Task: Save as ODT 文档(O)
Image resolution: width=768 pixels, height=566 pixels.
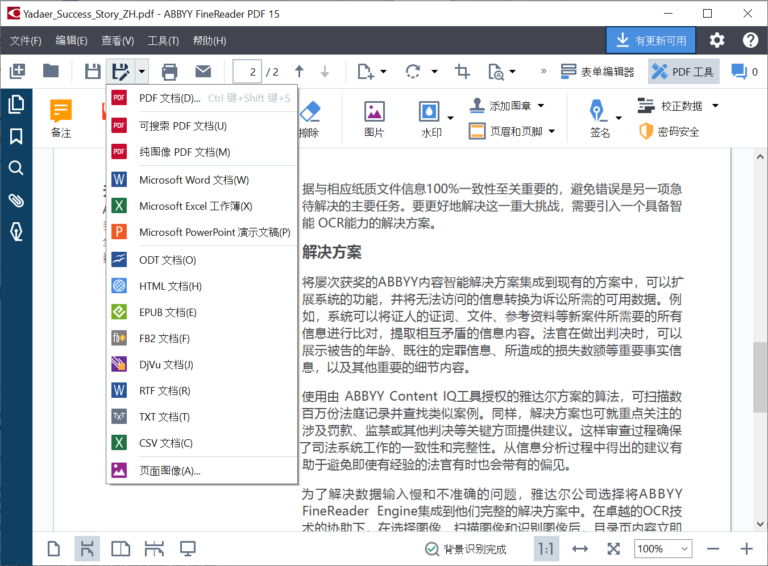Action: pyautogui.click(x=202, y=259)
